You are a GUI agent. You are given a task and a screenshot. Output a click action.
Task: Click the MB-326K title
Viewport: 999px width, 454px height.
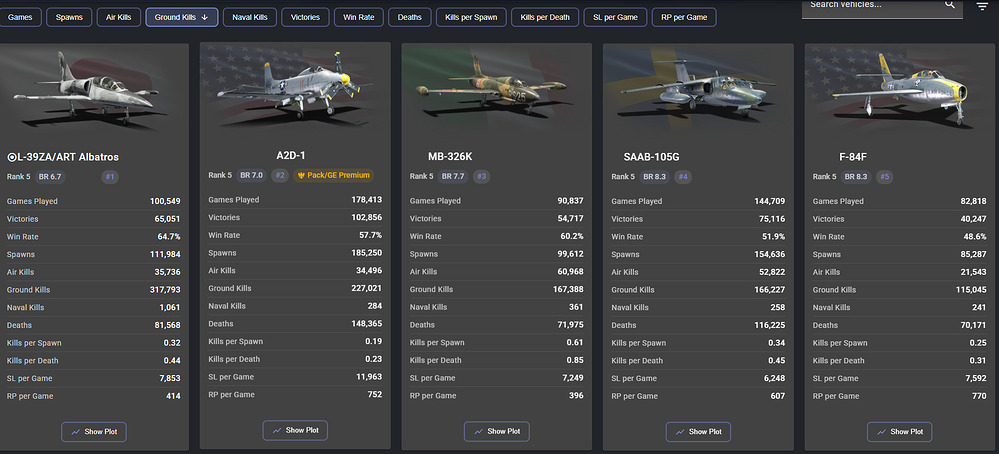[x=450, y=157]
